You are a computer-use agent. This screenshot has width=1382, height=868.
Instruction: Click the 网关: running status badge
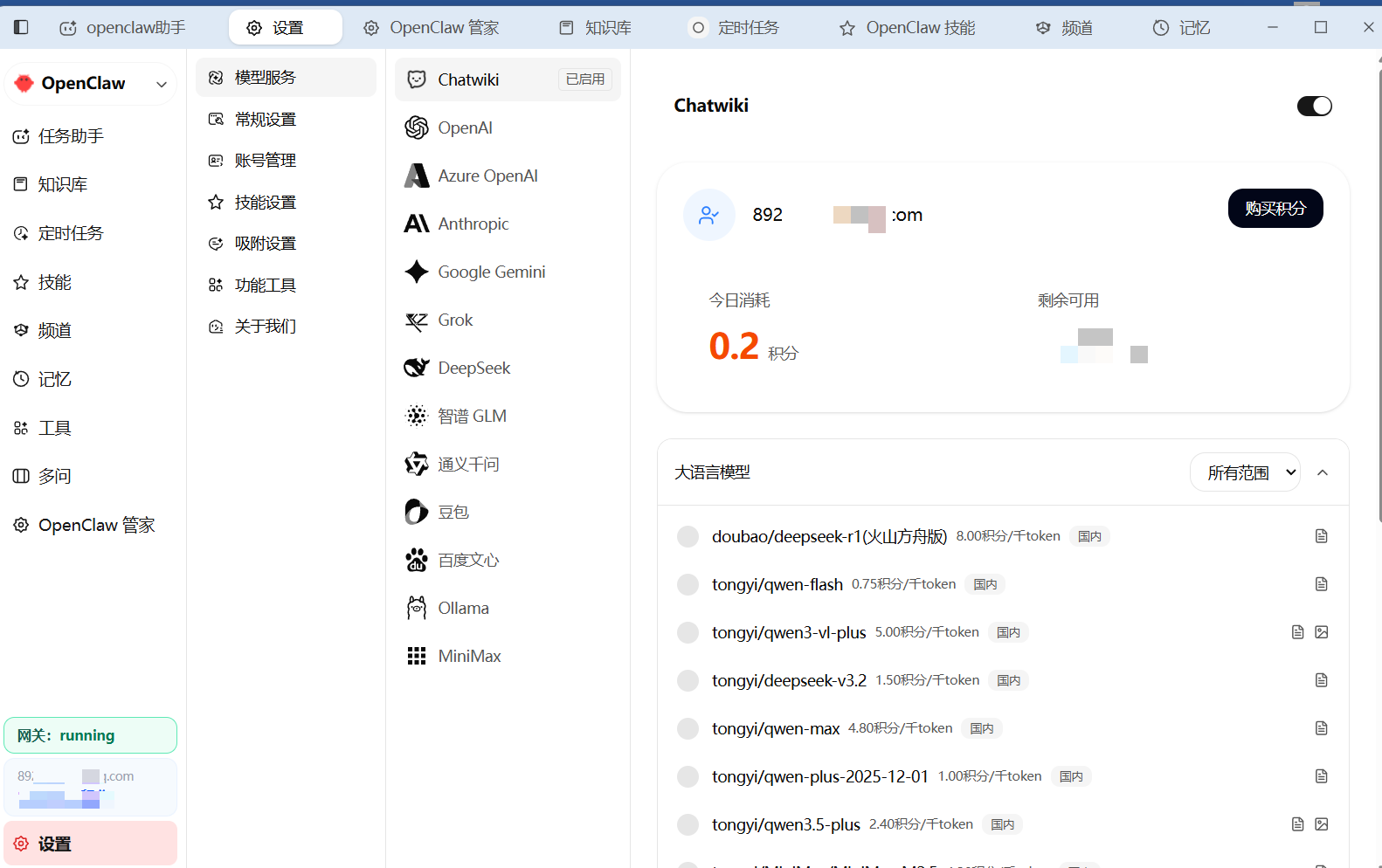click(91, 735)
